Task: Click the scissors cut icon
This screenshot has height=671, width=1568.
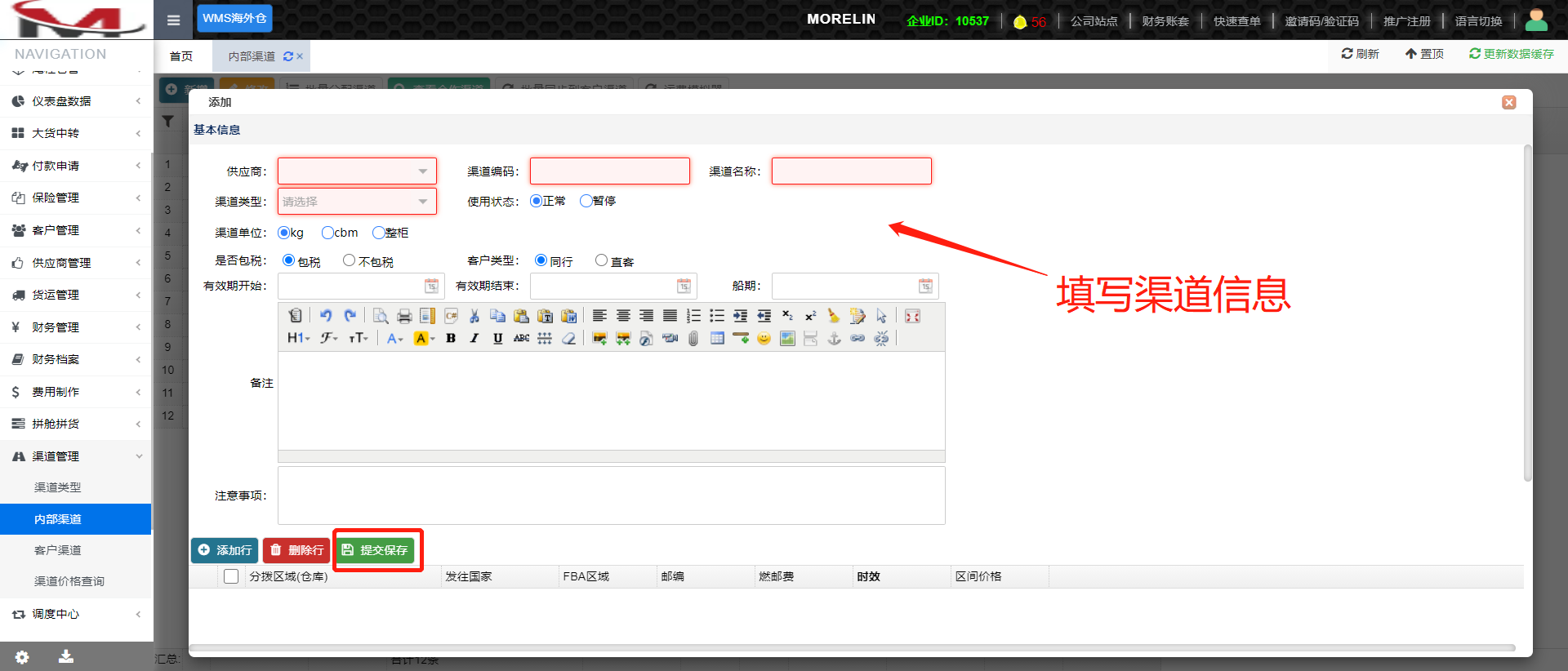Action: [474, 316]
